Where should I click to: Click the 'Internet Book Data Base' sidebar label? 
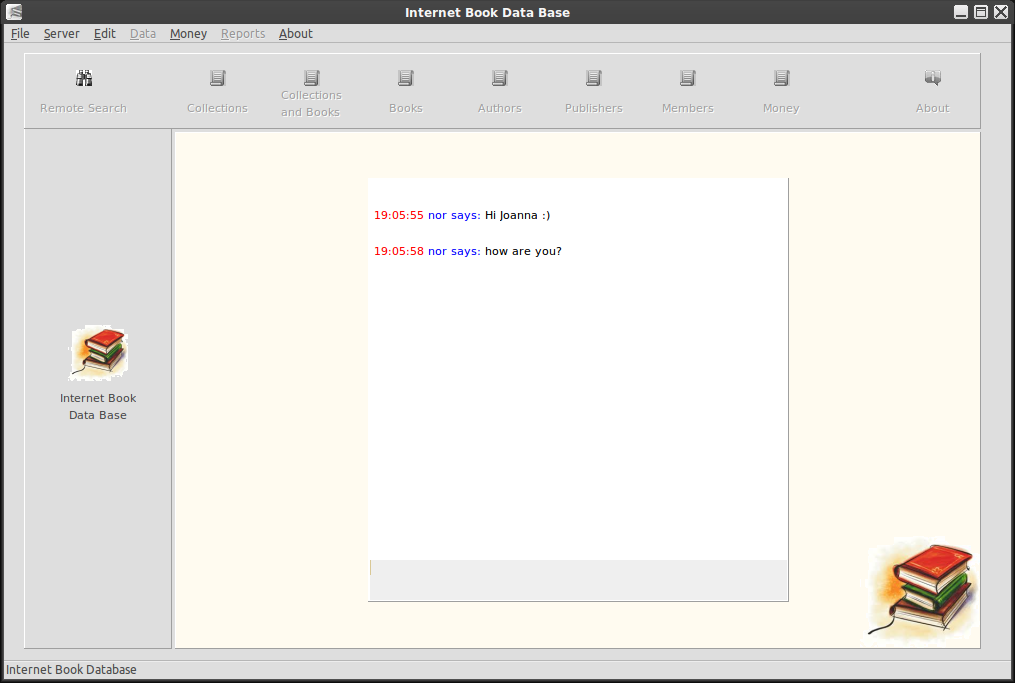pyautogui.click(x=98, y=407)
